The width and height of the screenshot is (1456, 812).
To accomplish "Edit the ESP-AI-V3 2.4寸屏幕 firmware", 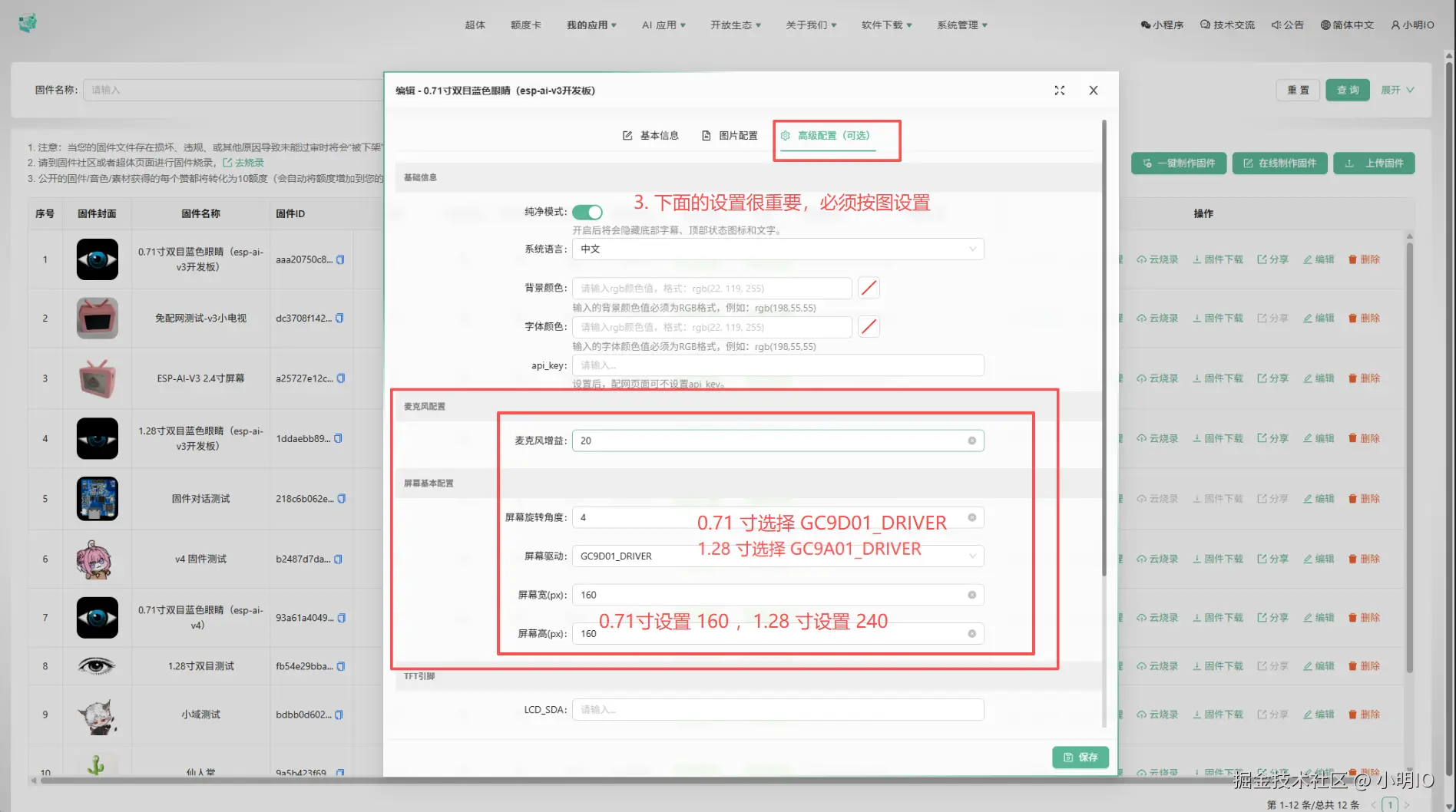I will [1319, 378].
